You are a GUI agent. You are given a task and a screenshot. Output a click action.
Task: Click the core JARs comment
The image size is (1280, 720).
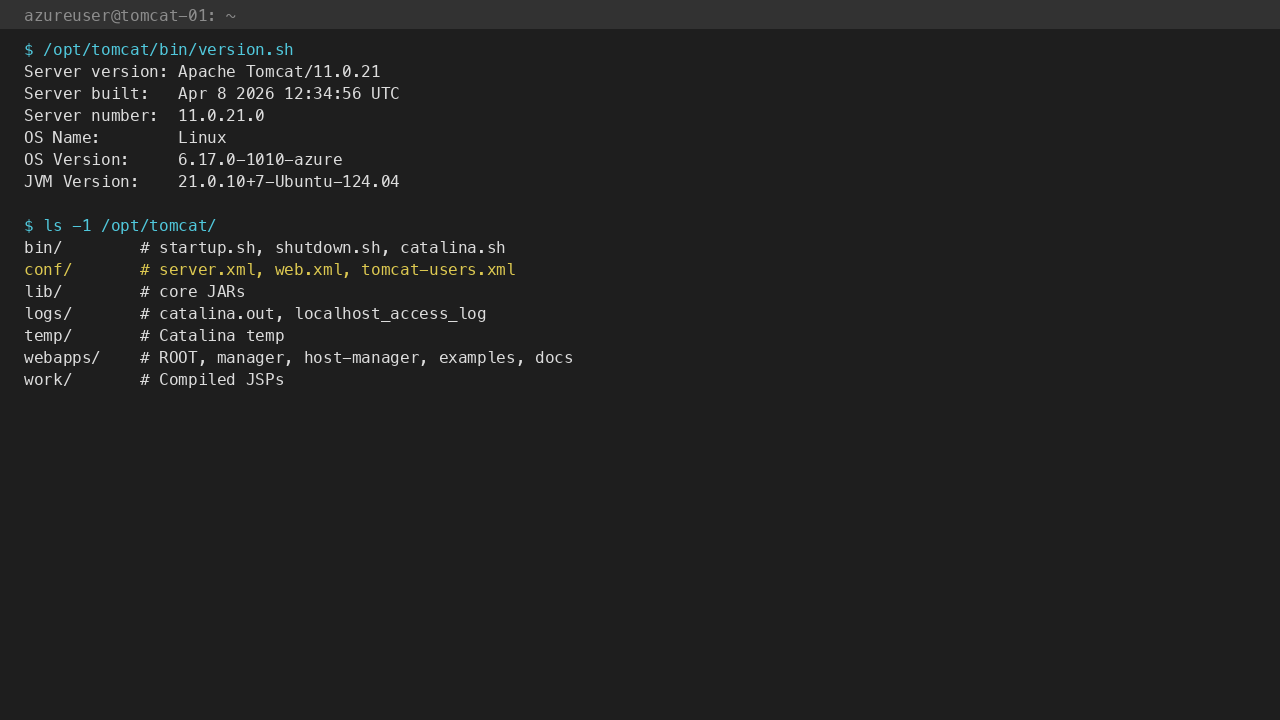tap(193, 292)
